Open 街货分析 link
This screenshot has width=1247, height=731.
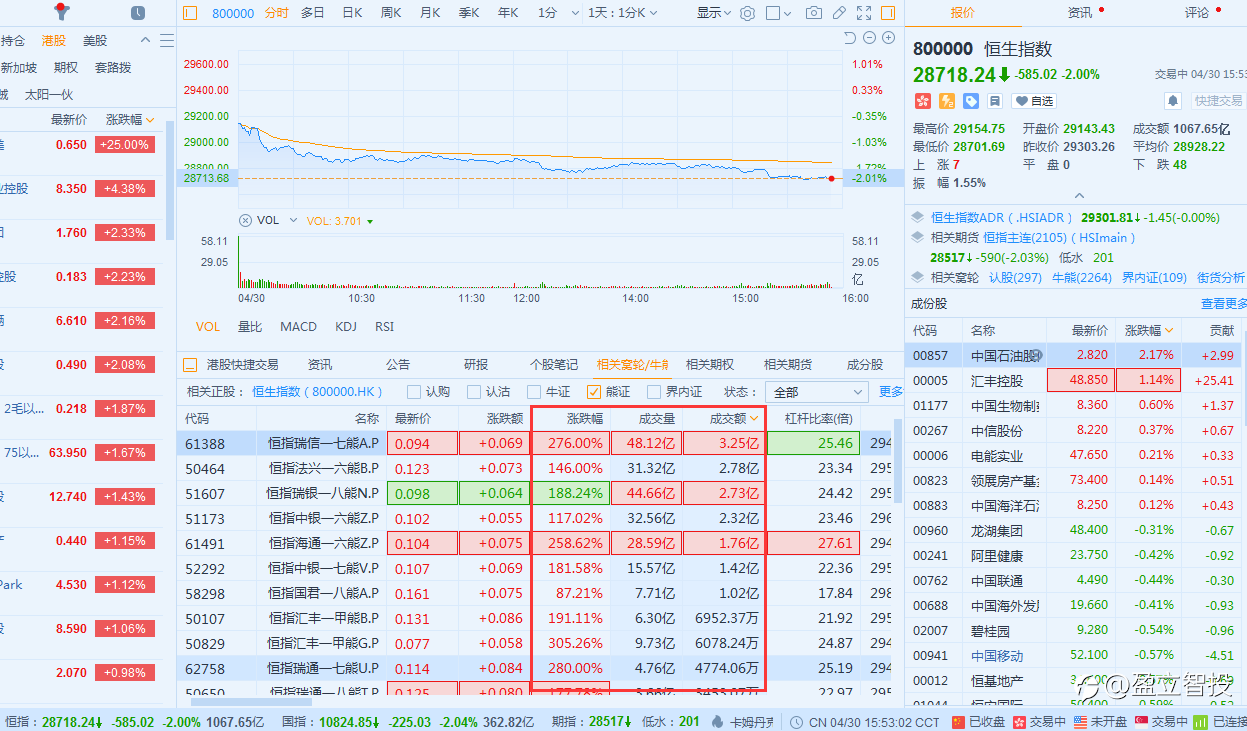coord(1221,278)
